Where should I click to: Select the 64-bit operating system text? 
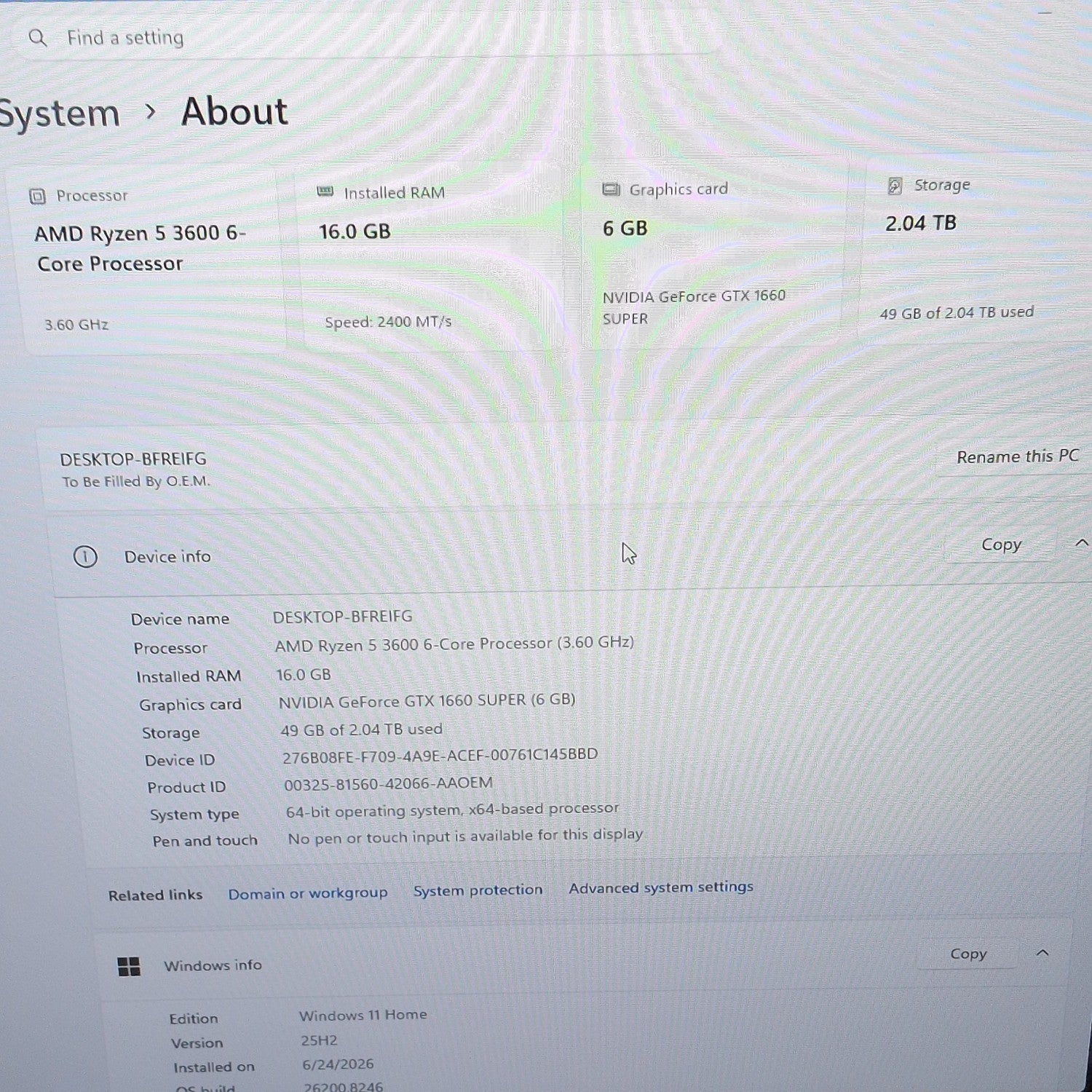pyautogui.click(x=452, y=810)
